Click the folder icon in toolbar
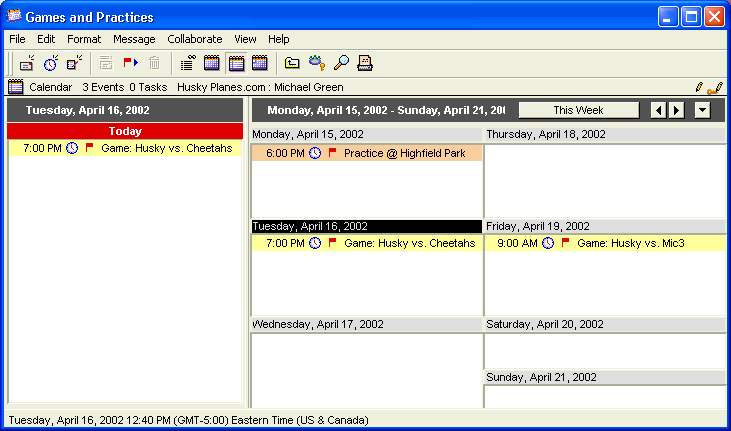731x431 pixels. 292,63
